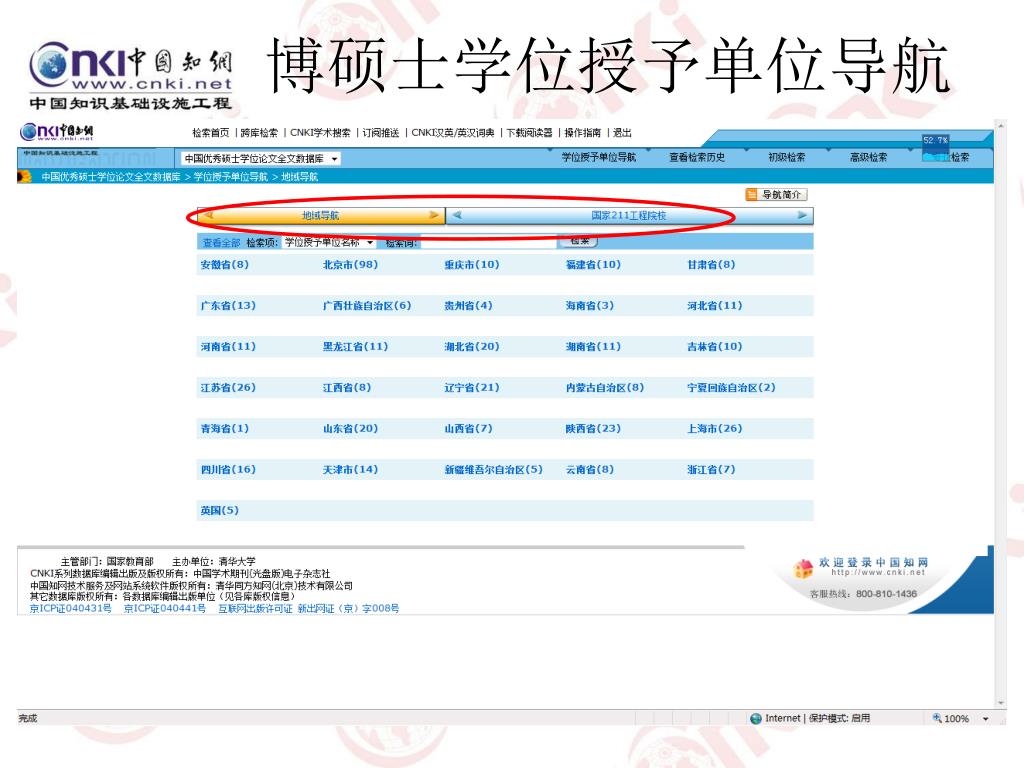Screen dimensions: 1024x768
Task: Click the footer link 京ICP证040441号
Action: pyautogui.click(x=165, y=609)
